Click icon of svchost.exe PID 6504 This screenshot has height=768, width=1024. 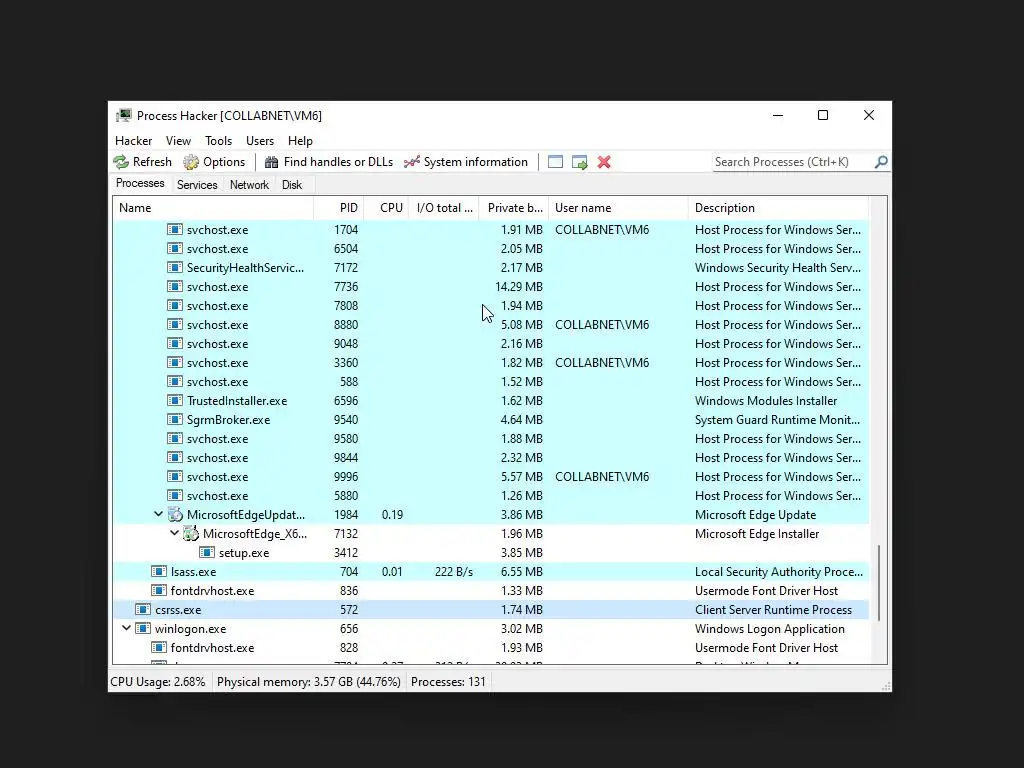(x=174, y=248)
